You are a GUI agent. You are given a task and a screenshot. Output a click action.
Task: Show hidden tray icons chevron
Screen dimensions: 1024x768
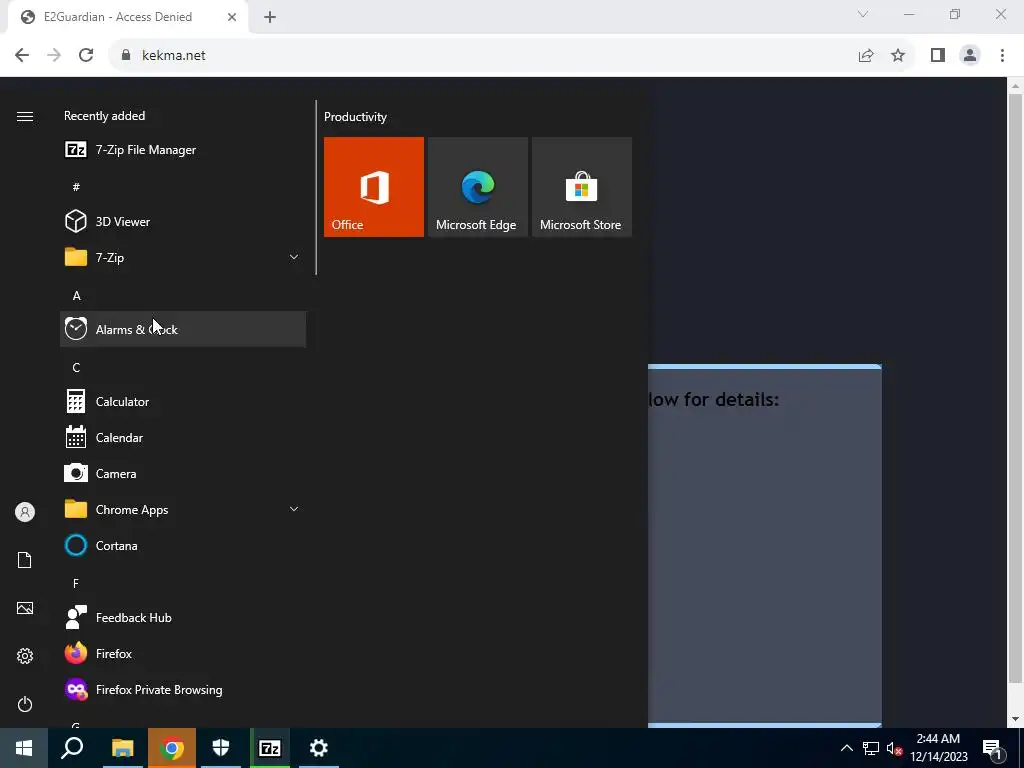pos(846,748)
